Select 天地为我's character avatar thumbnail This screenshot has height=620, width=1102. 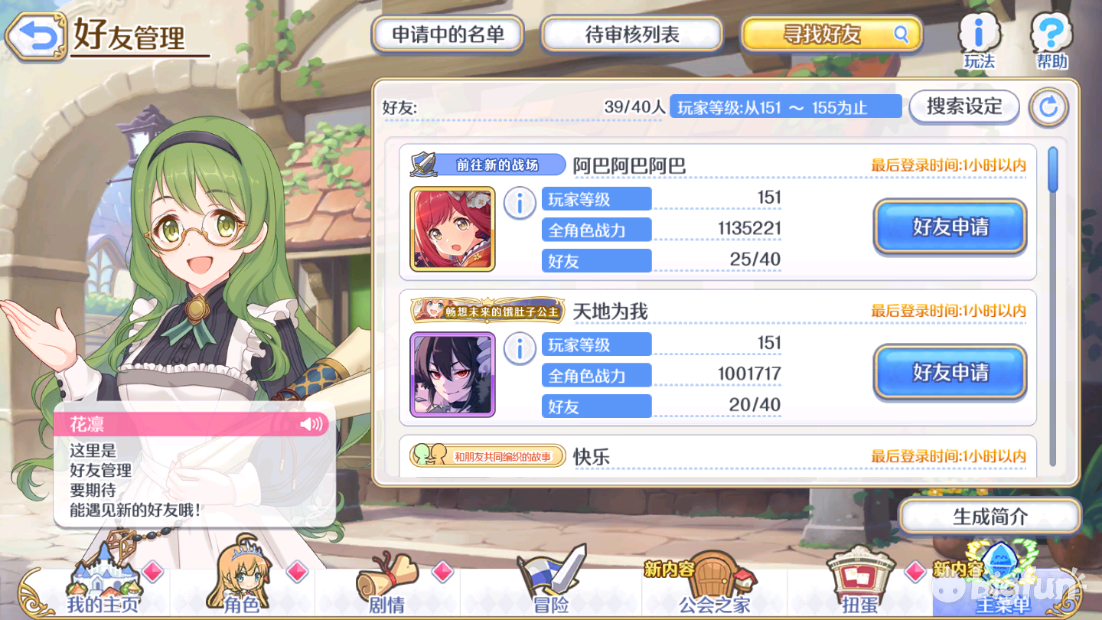453,375
